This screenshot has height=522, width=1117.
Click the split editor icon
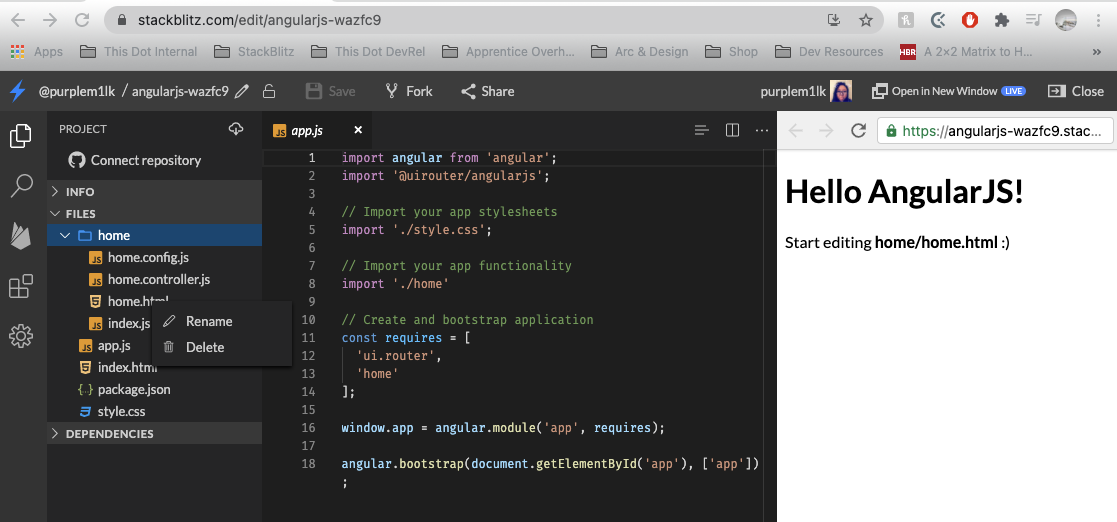pyautogui.click(x=732, y=130)
